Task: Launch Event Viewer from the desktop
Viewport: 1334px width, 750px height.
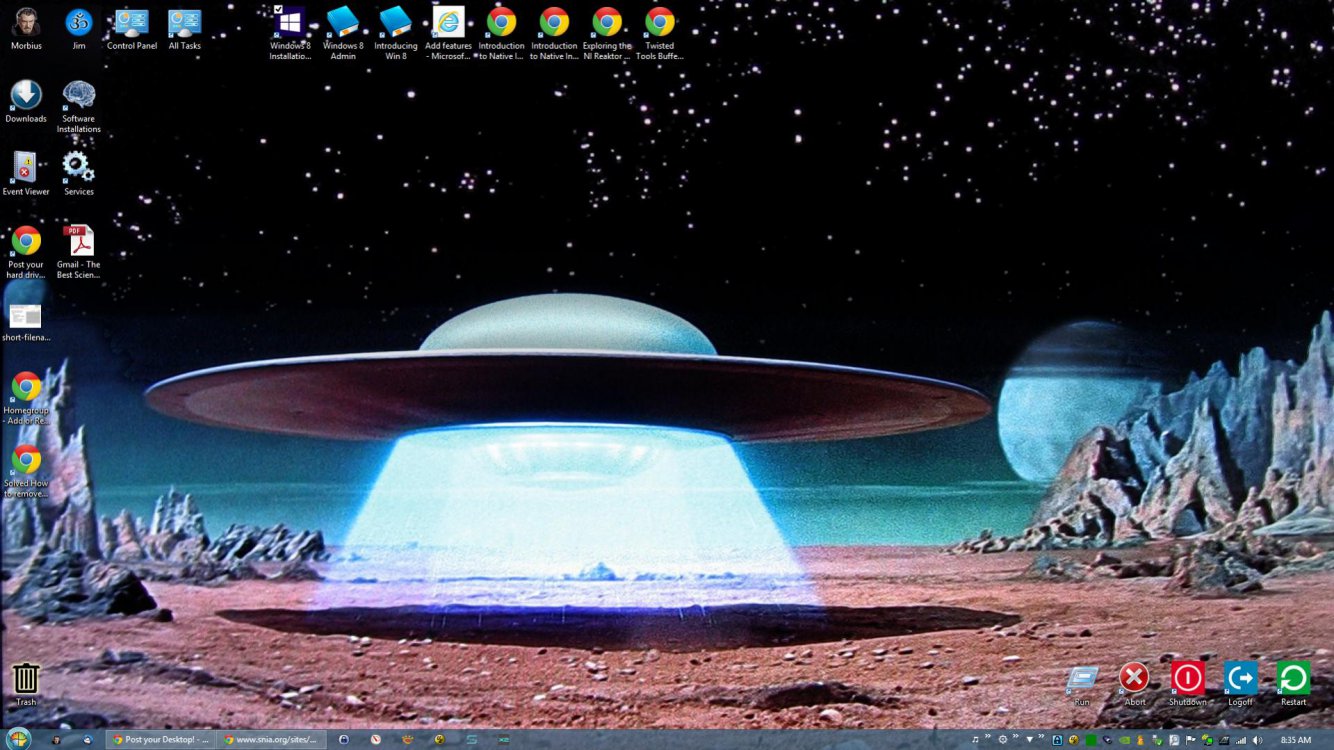Action: click(25, 167)
